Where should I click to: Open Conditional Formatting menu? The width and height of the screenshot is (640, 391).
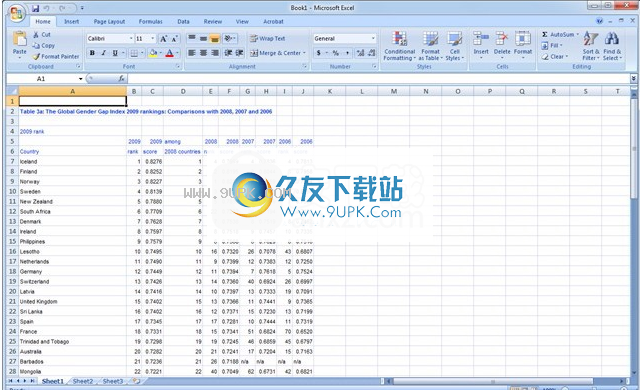399,46
